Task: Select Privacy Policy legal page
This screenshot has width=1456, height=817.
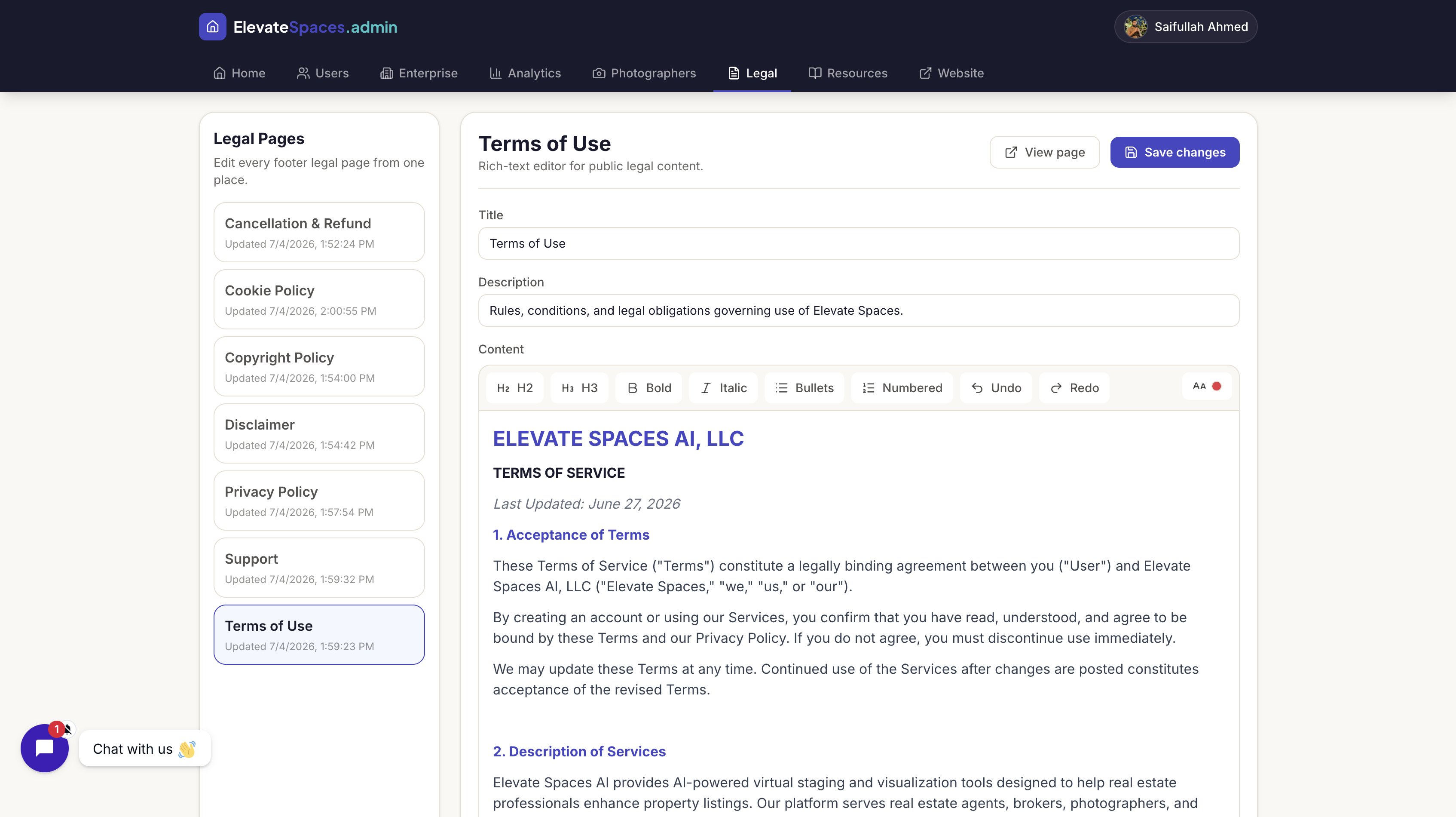Action: coord(319,501)
